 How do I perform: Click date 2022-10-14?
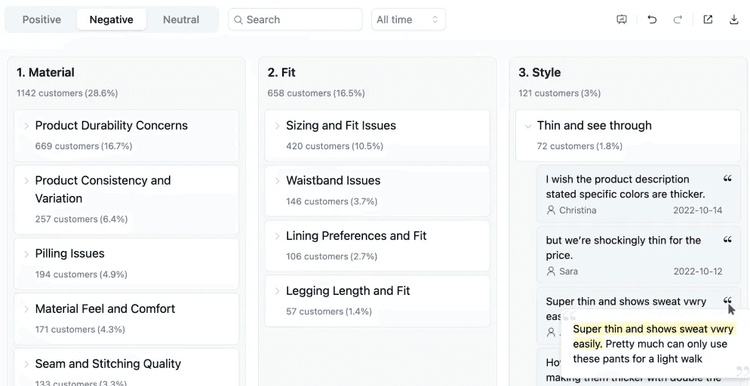(x=698, y=210)
